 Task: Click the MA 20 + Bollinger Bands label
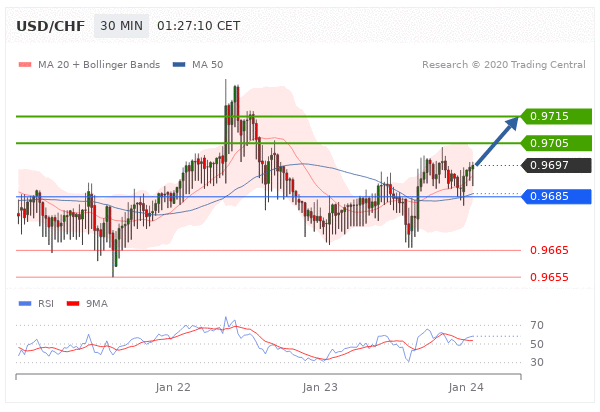99,65
